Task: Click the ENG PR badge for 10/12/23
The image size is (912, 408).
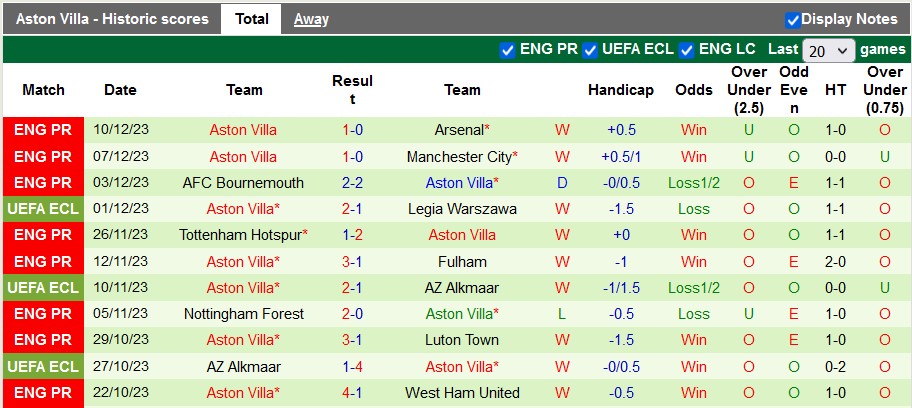Action: [x=43, y=130]
